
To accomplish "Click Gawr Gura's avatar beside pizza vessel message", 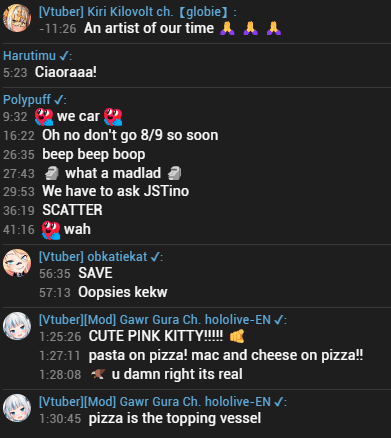I will pyautogui.click(x=17, y=408).
